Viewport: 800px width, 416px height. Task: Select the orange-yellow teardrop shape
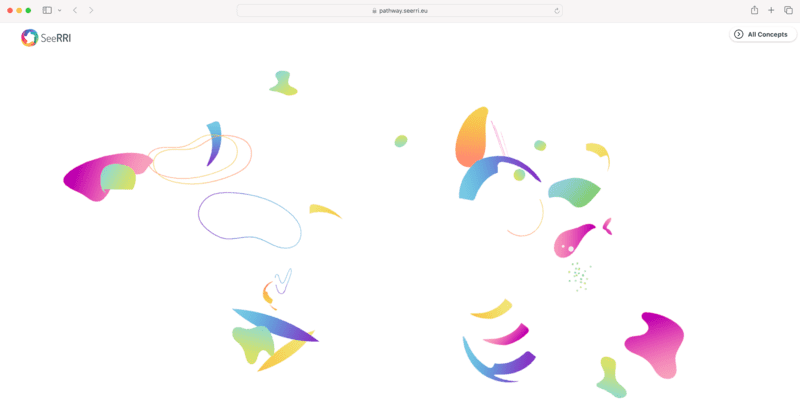[470, 137]
